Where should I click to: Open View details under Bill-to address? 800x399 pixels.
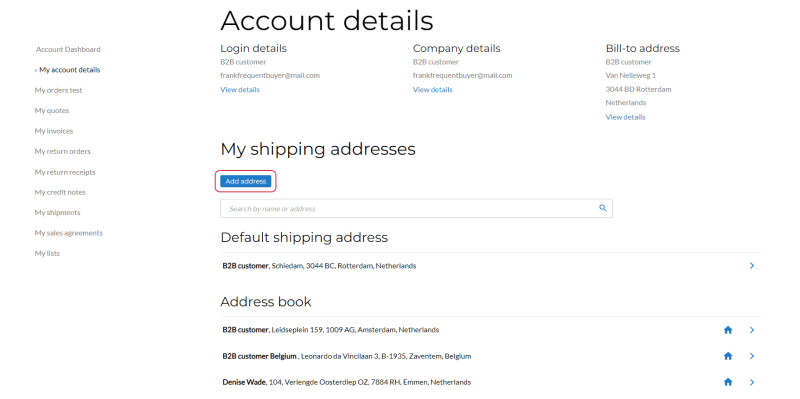pos(625,117)
